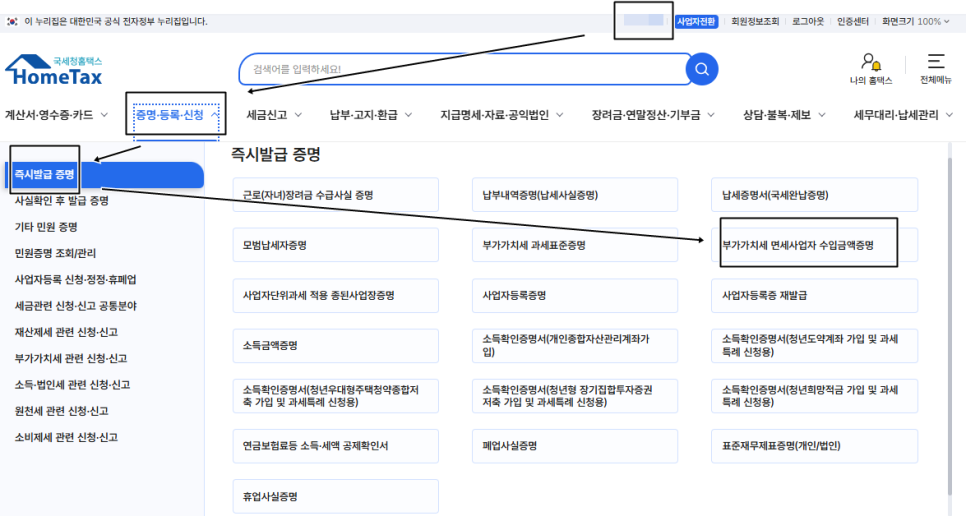This screenshot has height=516, width=966.
Task: Open 회원정보조회 link
Action: [x=755, y=22]
